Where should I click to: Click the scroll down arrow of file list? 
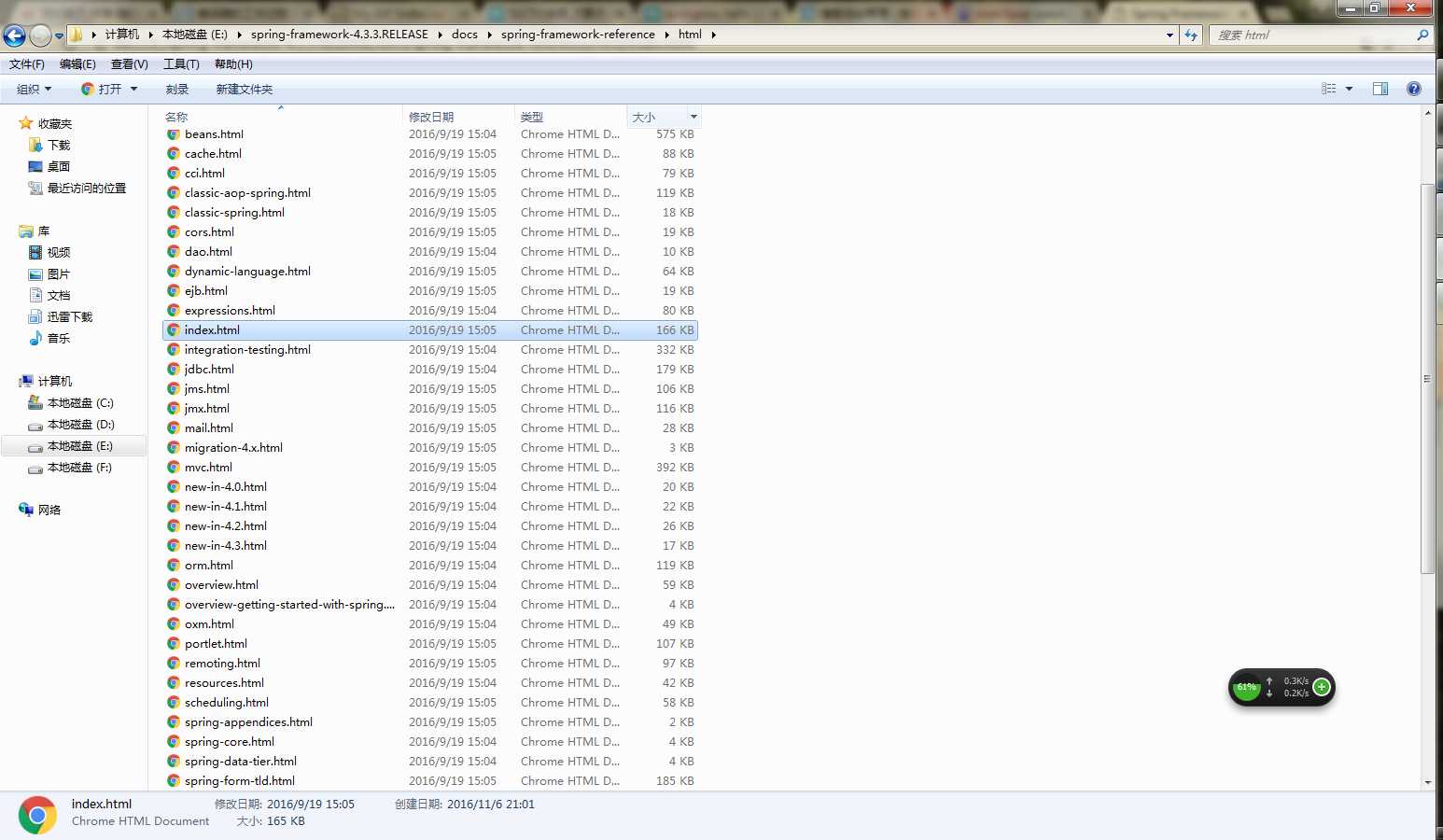pyautogui.click(x=1427, y=782)
